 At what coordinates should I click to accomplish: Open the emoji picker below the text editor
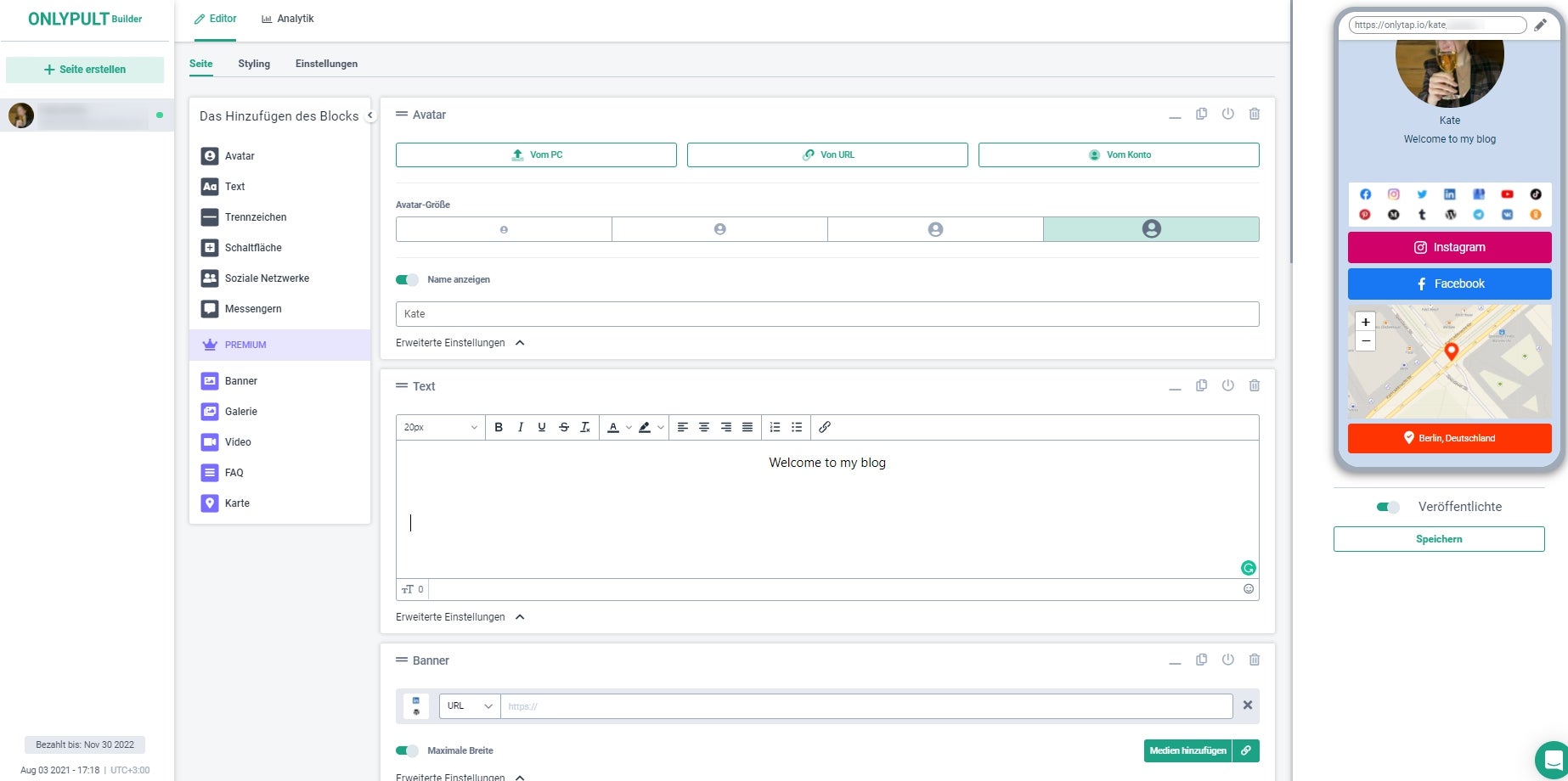click(1249, 589)
